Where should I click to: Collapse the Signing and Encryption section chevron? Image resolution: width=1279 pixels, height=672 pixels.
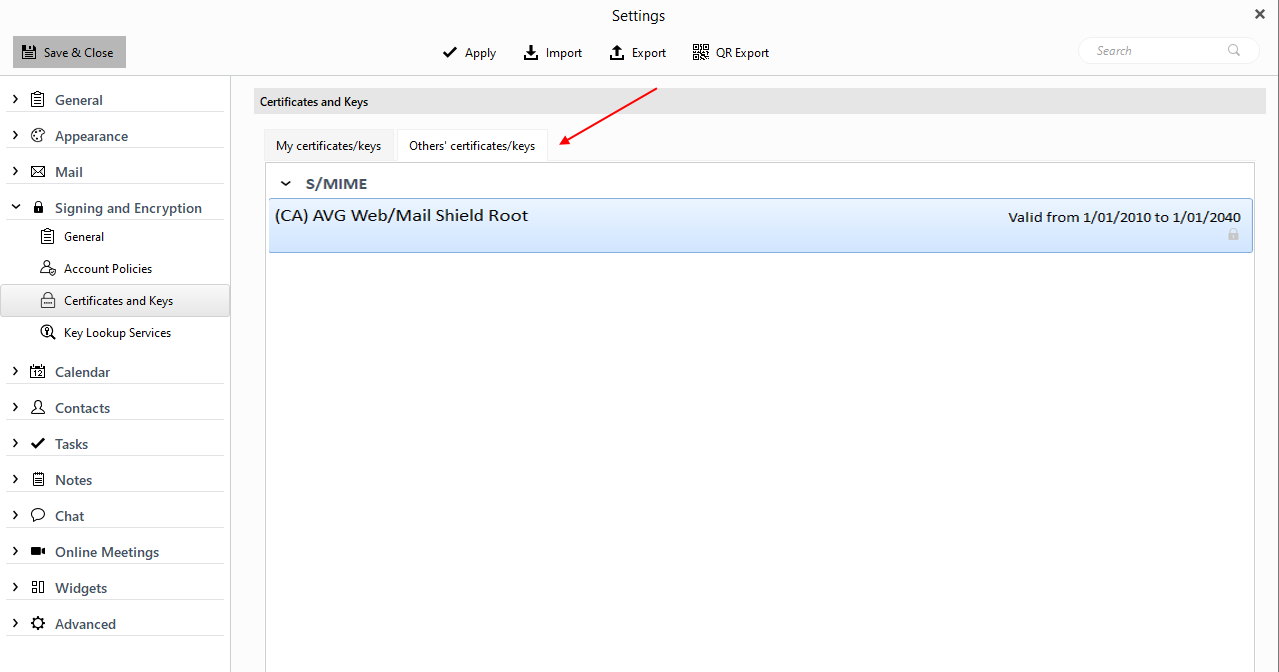15,208
